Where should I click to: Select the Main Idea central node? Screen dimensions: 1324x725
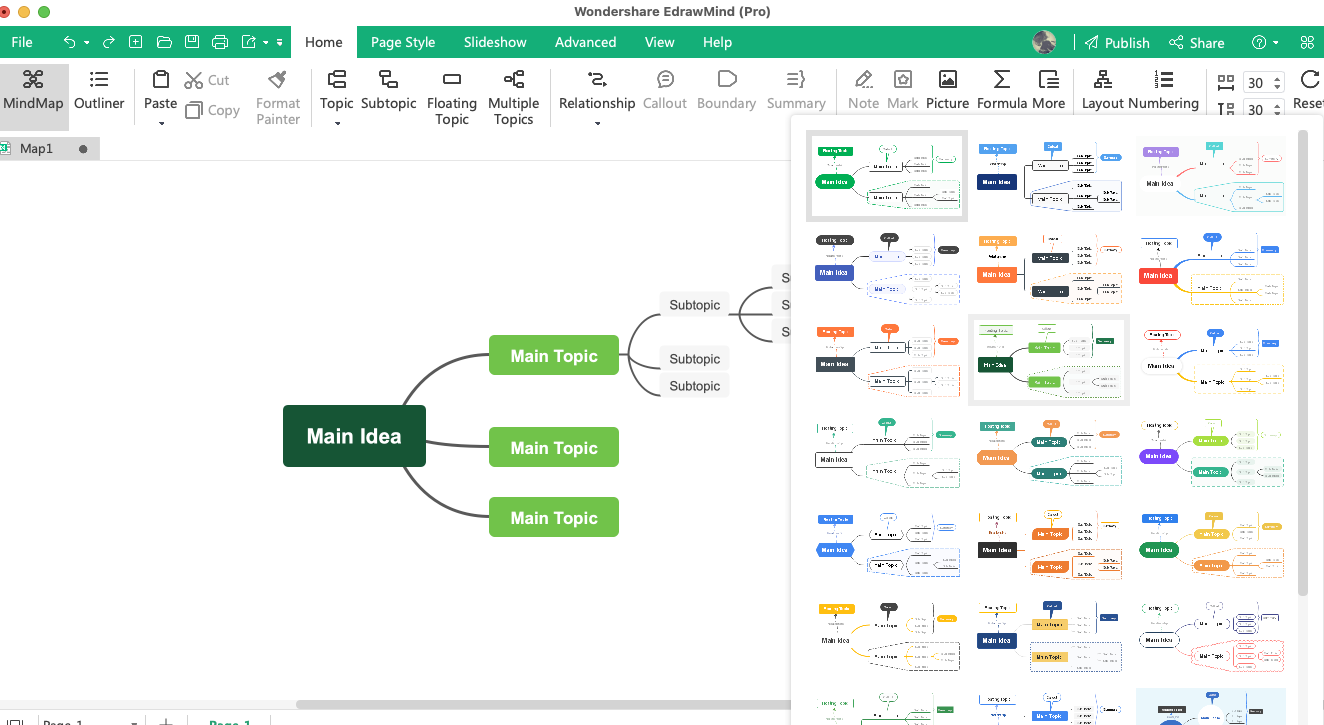[x=354, y=436]
